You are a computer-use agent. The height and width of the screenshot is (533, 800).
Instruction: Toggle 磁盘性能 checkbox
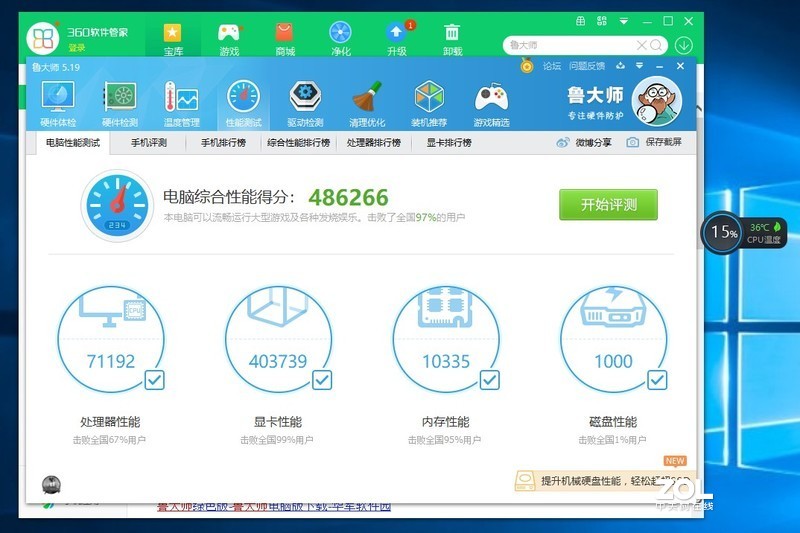click(657, 380)
